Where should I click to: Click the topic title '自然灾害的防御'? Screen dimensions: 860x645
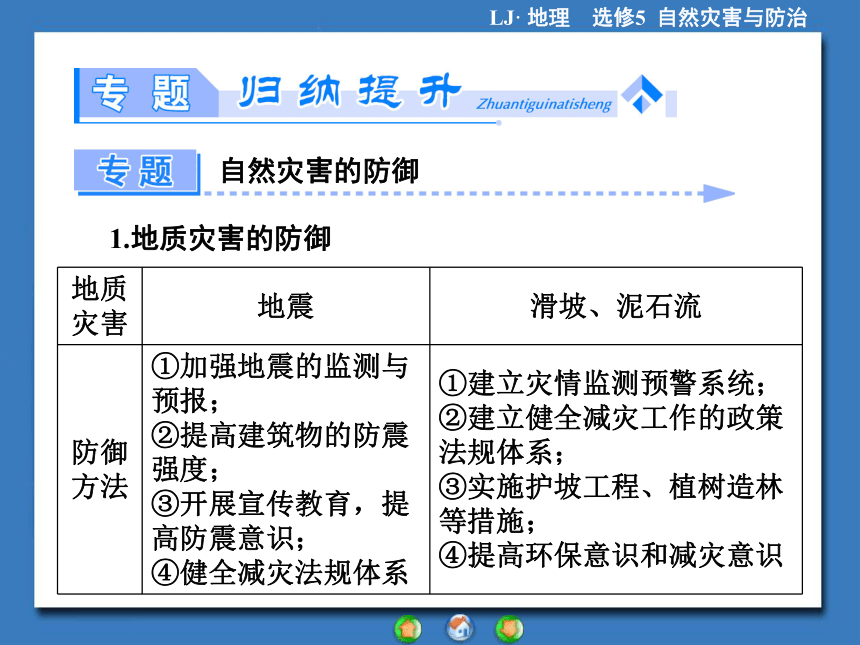click(319, 171)
